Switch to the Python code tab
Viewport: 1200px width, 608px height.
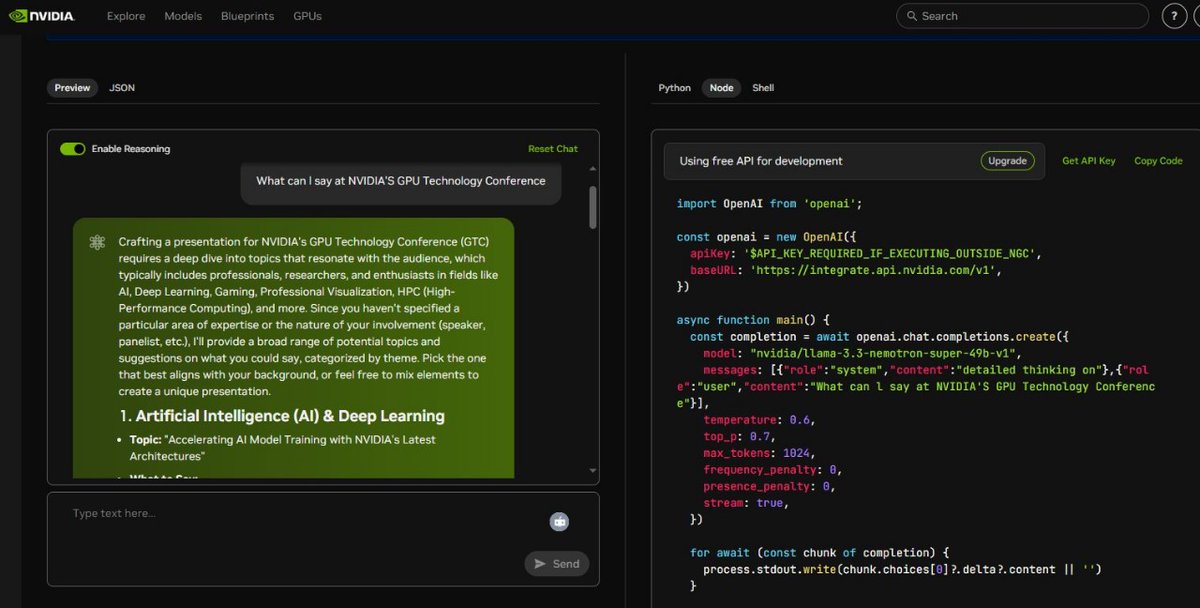pyautogui.click(x=674, y=87)
